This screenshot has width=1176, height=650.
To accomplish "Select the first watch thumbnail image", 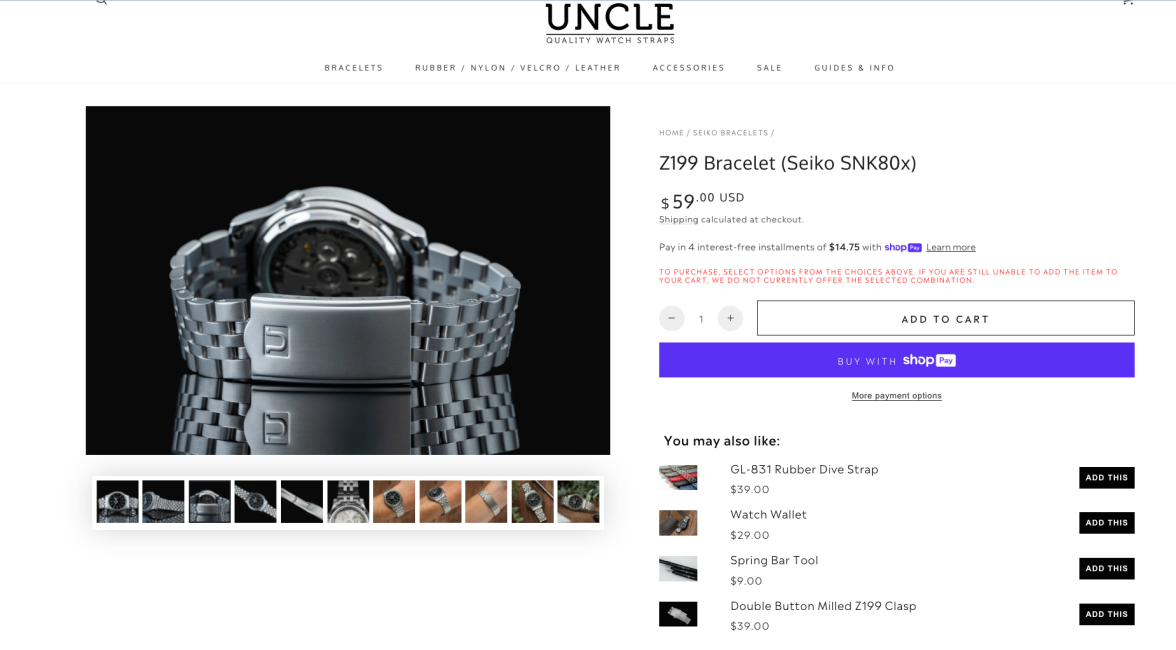I will point(118,502).
